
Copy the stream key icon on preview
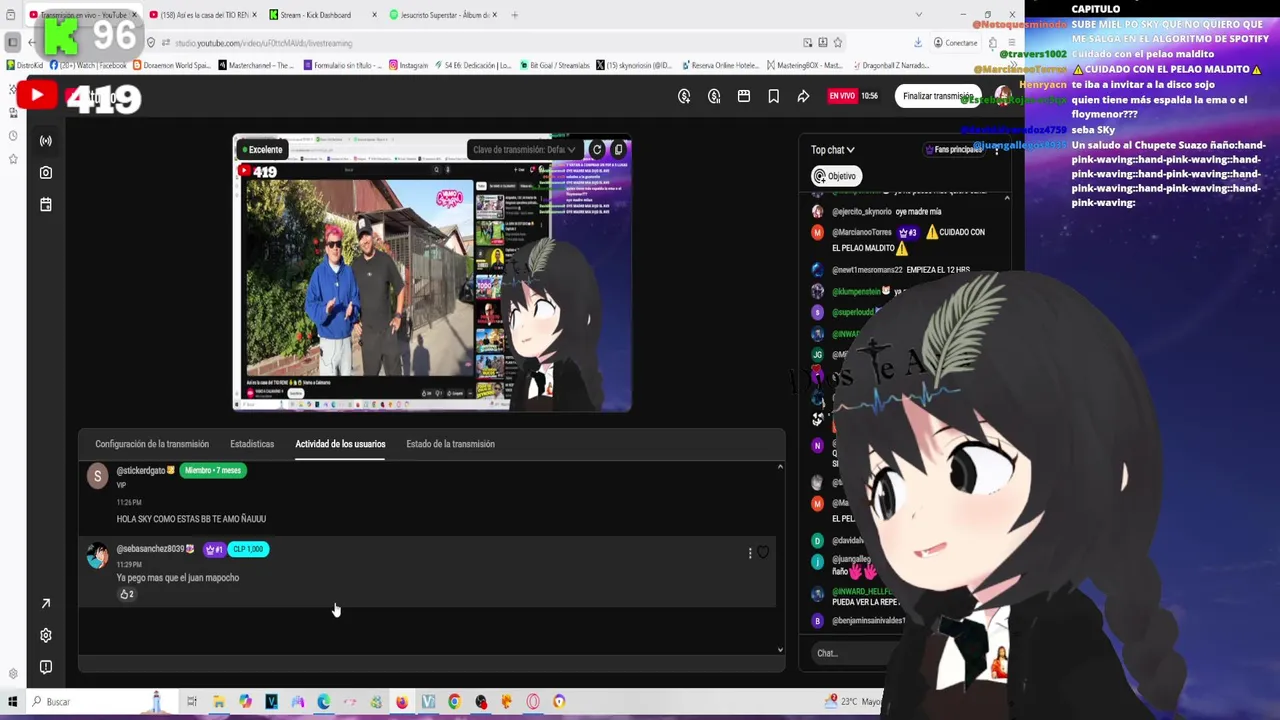tap(618, 150)
